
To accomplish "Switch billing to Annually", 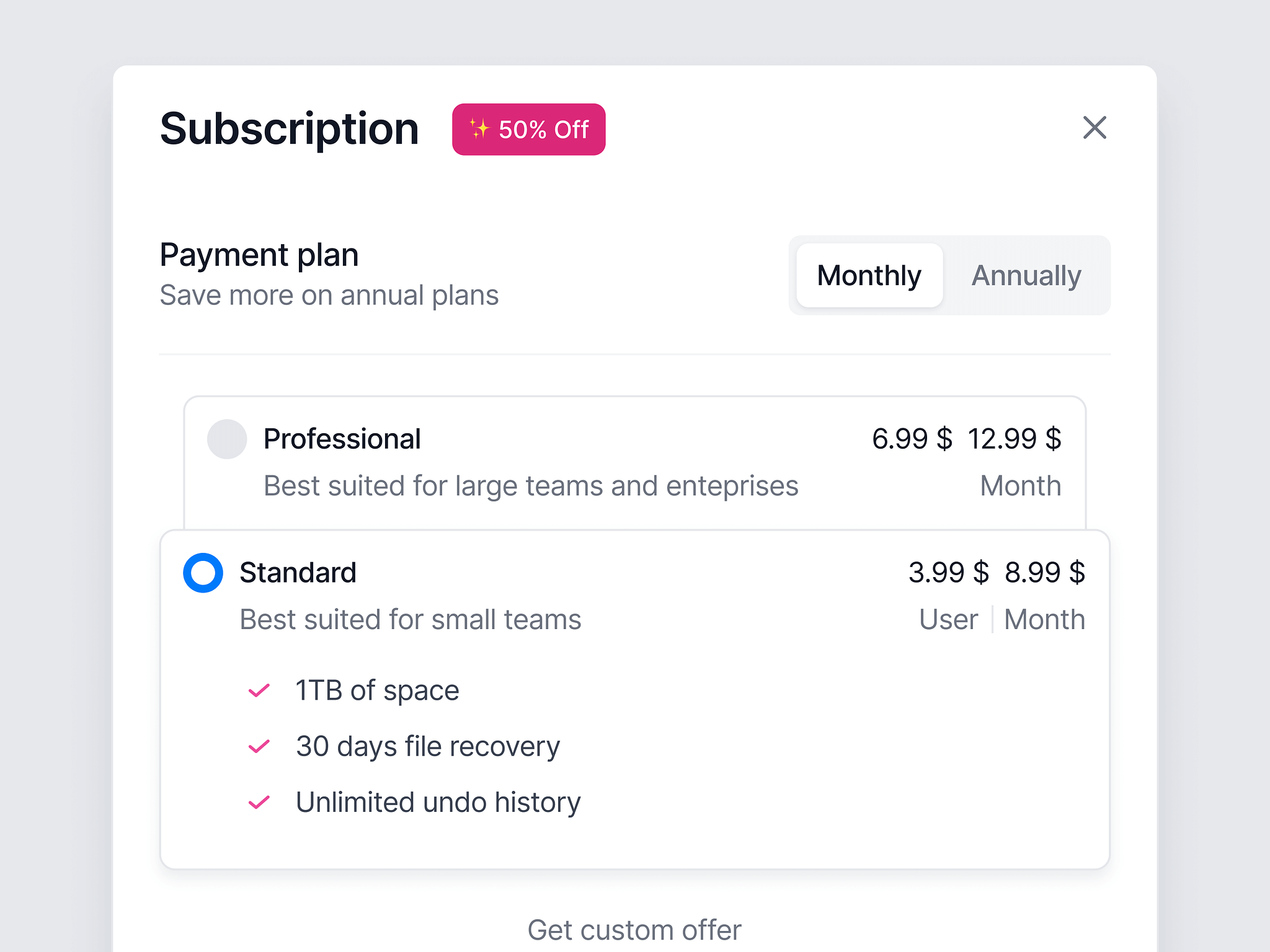I will (1026, 275).
